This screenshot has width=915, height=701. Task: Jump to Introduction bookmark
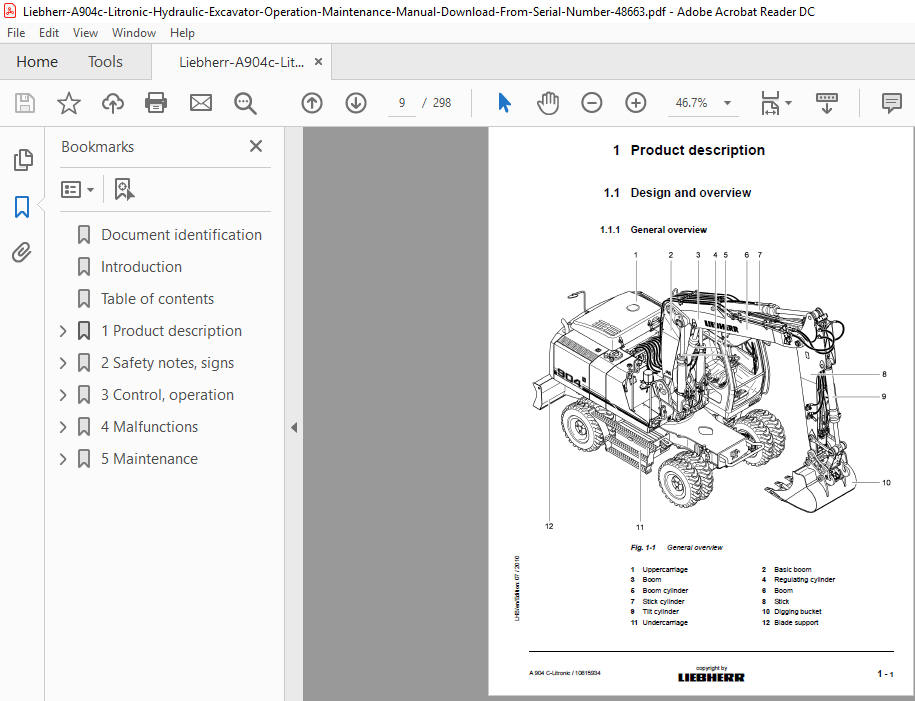141,267
